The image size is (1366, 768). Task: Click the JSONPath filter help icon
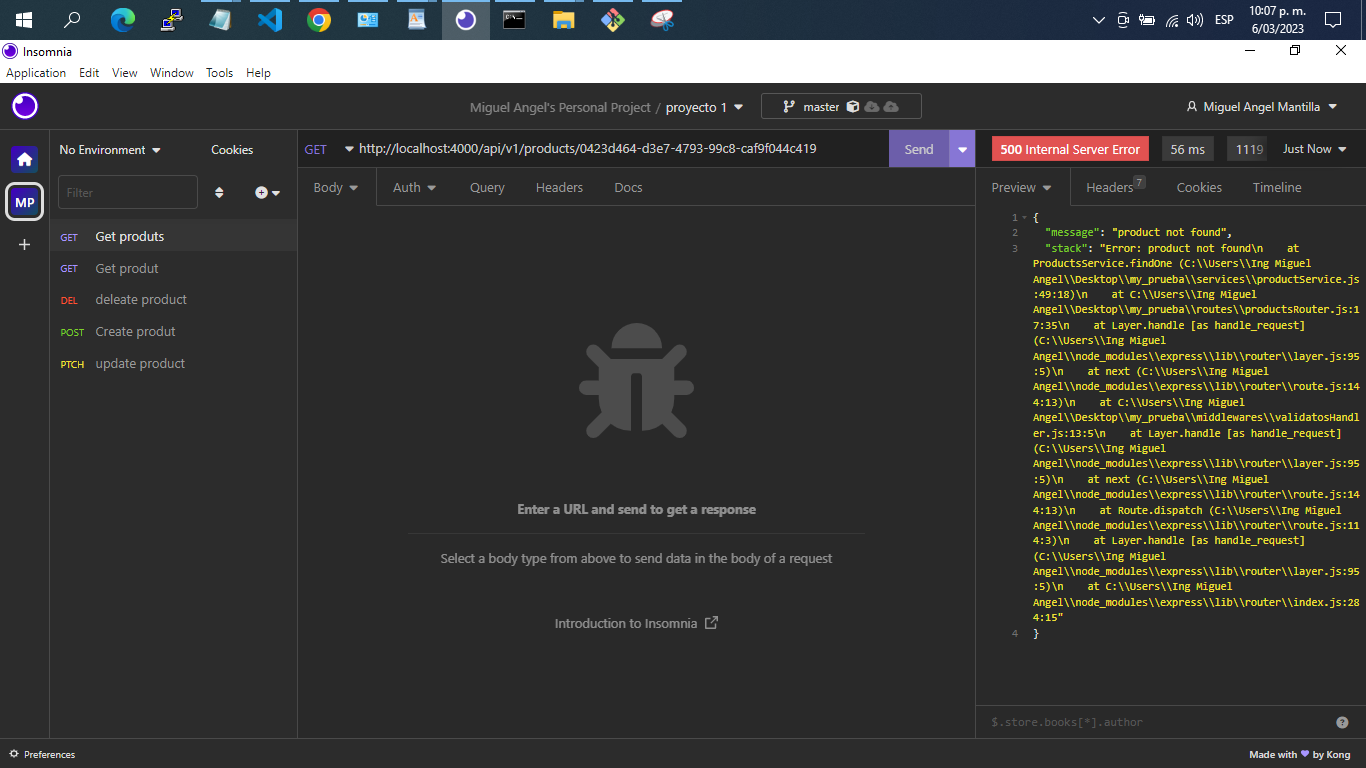coord(1342,721)
